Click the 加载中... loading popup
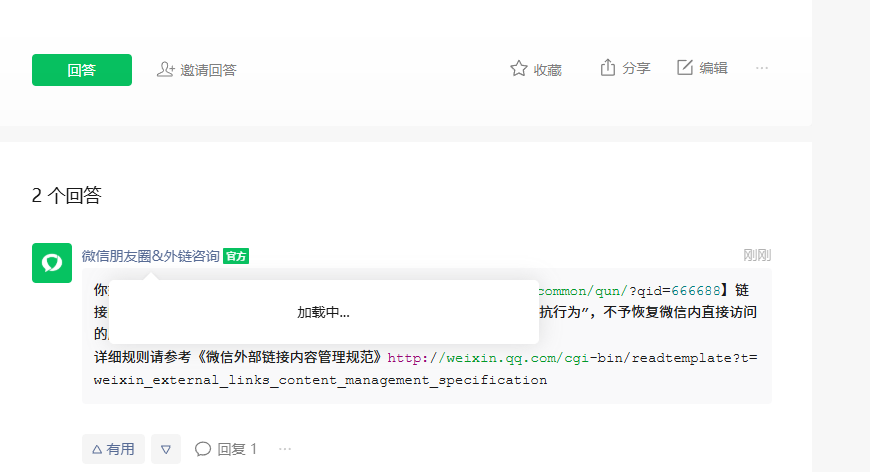The image size is (870, 472). (x=323, y=312)
